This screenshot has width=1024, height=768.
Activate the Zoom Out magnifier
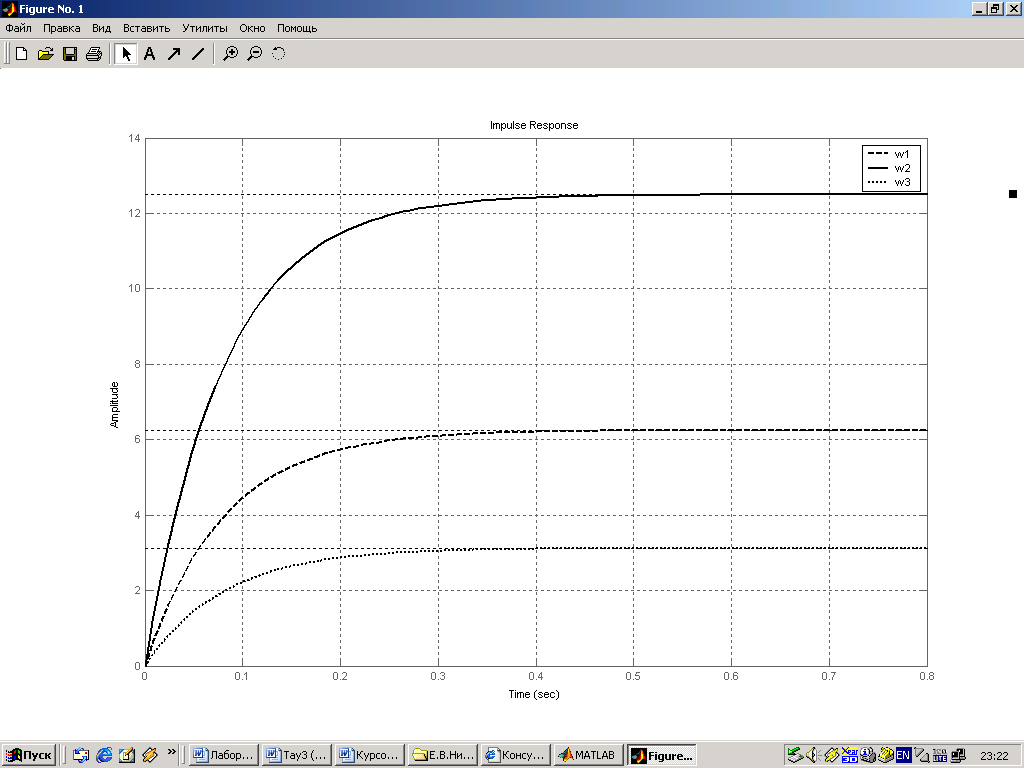pos(255,54)
